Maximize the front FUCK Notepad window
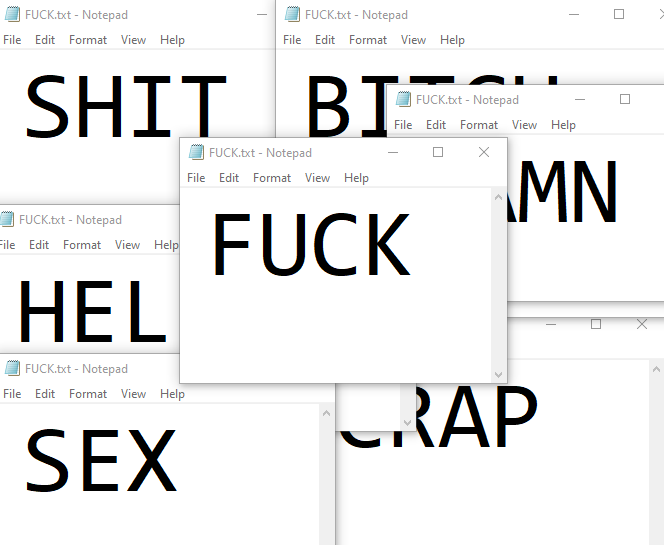664x545 pixels. [x=438, y=152]
